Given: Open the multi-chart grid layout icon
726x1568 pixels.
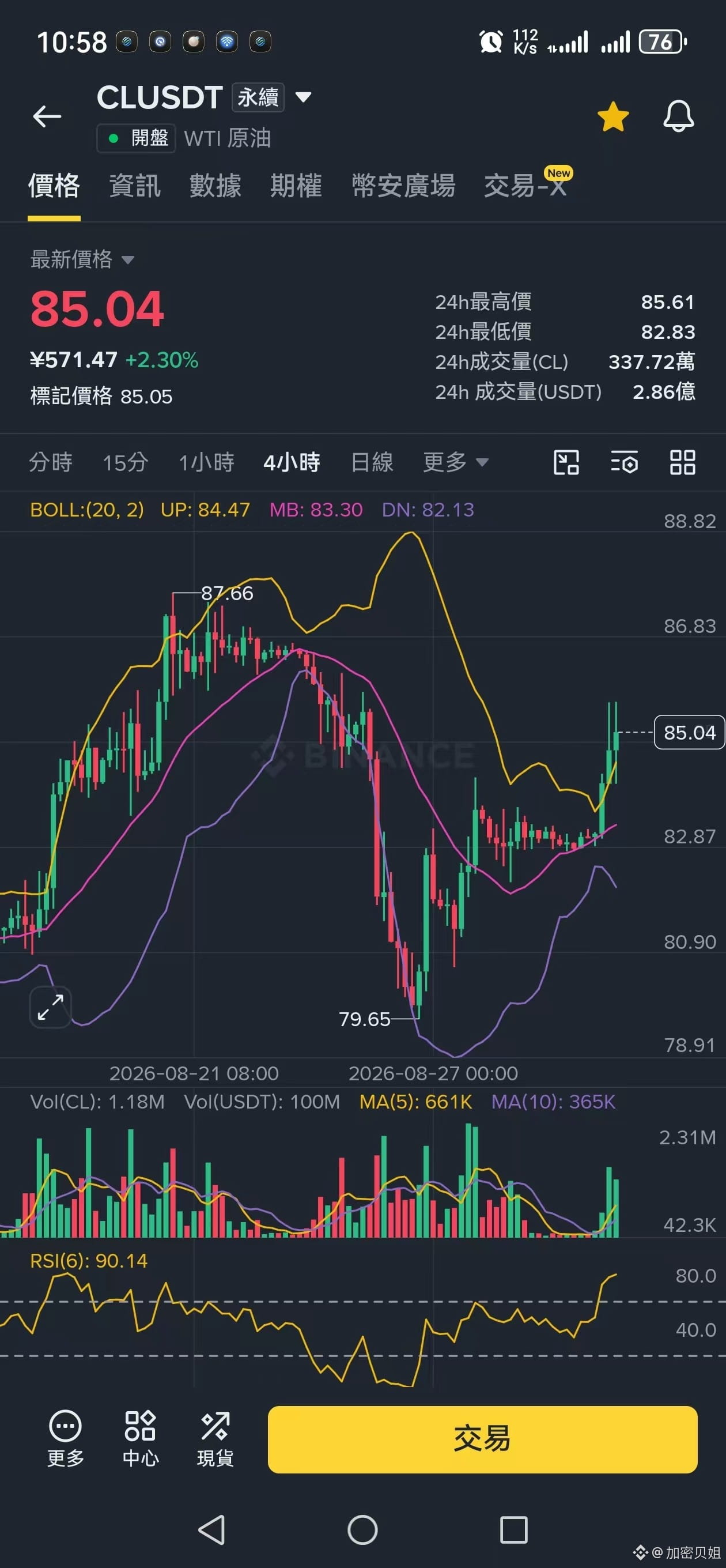Looking at the screenshot, I should click(682, 462).
